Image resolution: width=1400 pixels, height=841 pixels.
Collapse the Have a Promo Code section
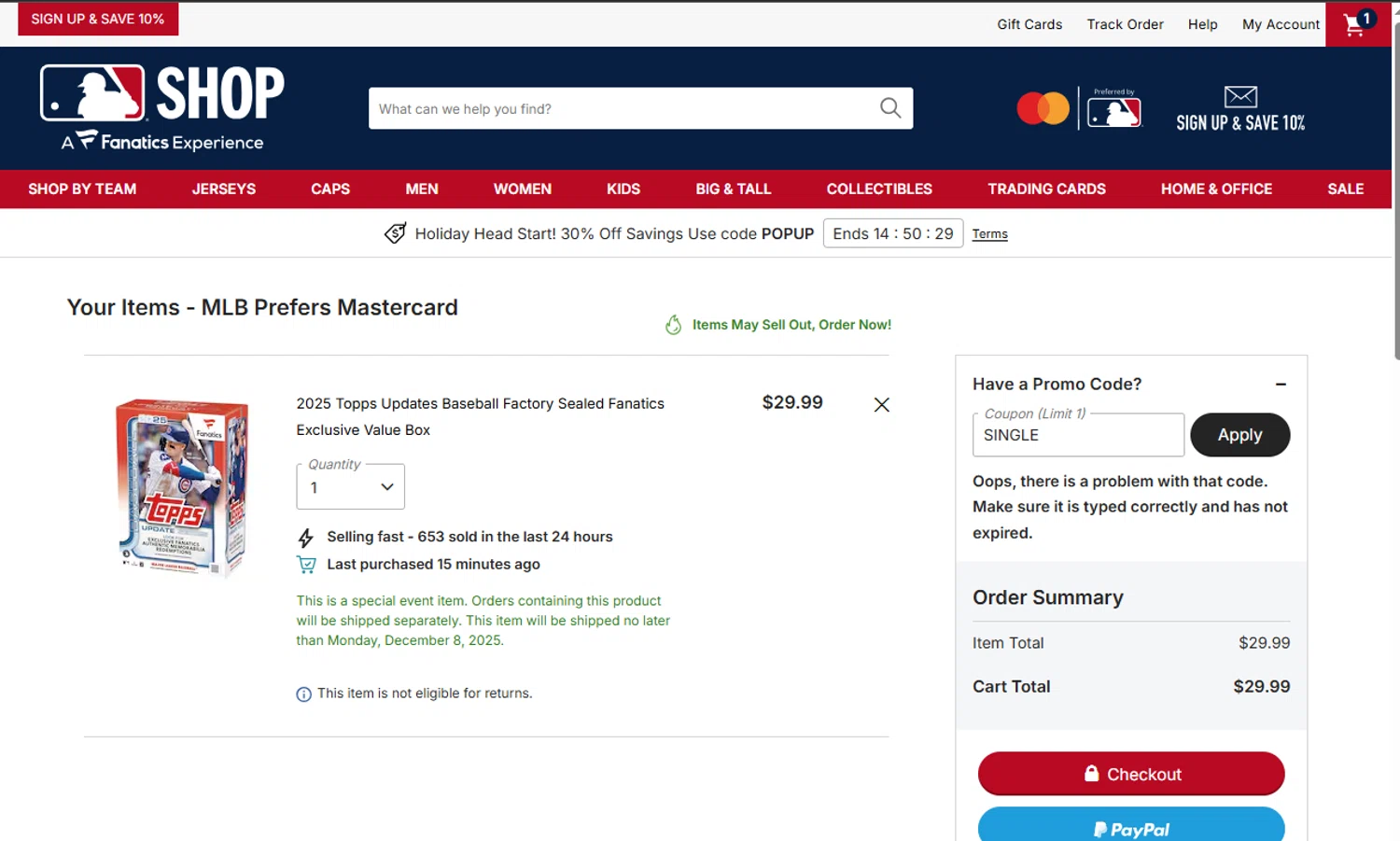click(1281, 385)
